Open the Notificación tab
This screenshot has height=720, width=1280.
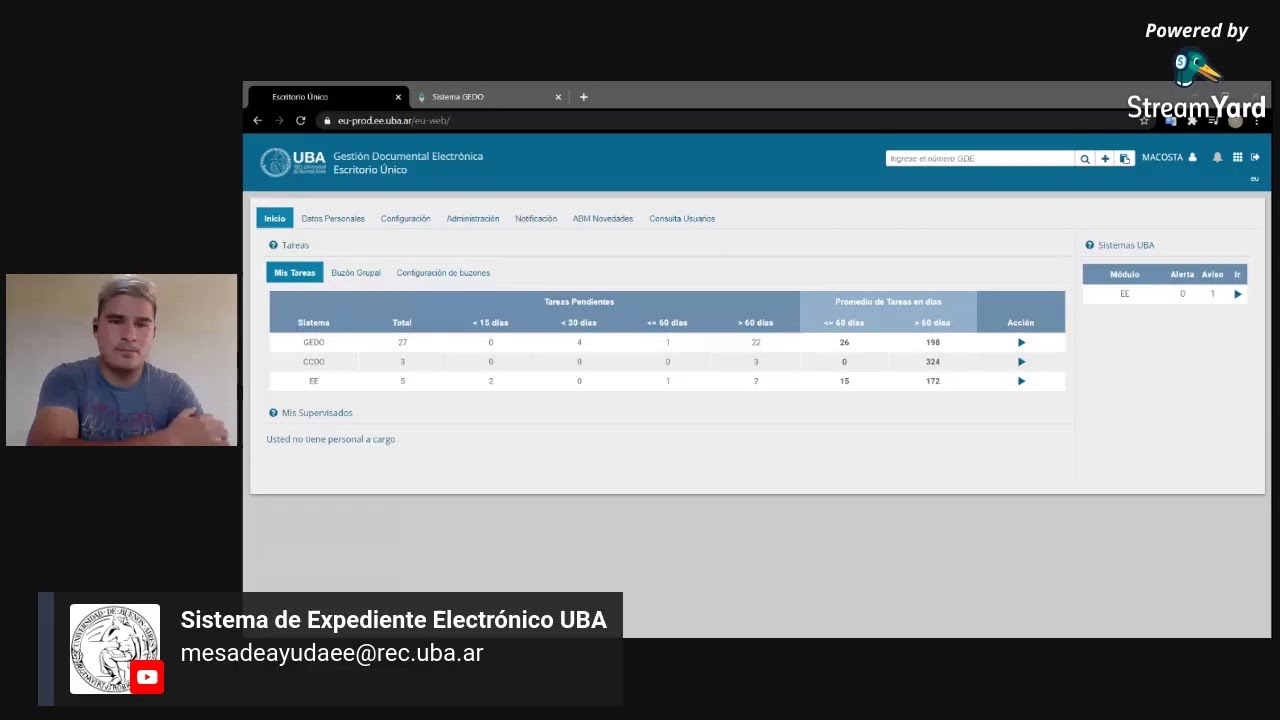coord(536,218)
